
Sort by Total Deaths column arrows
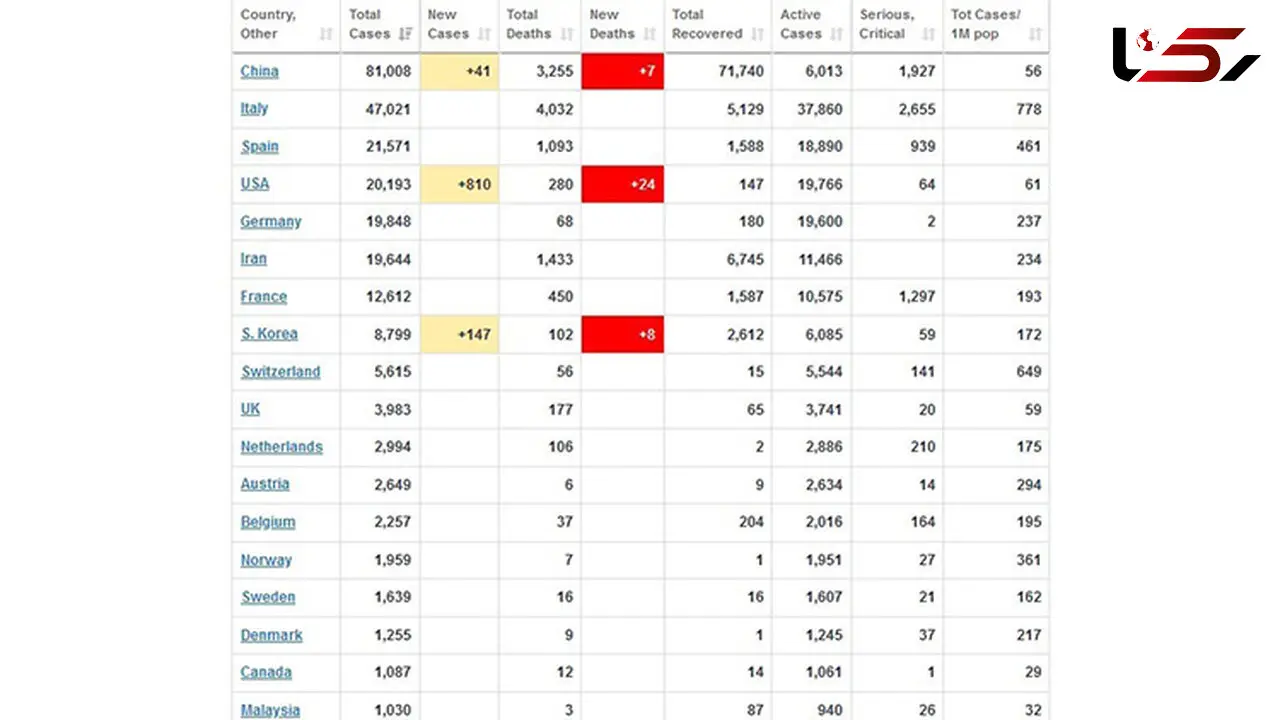pyautogui.click(x=567, y=34)
